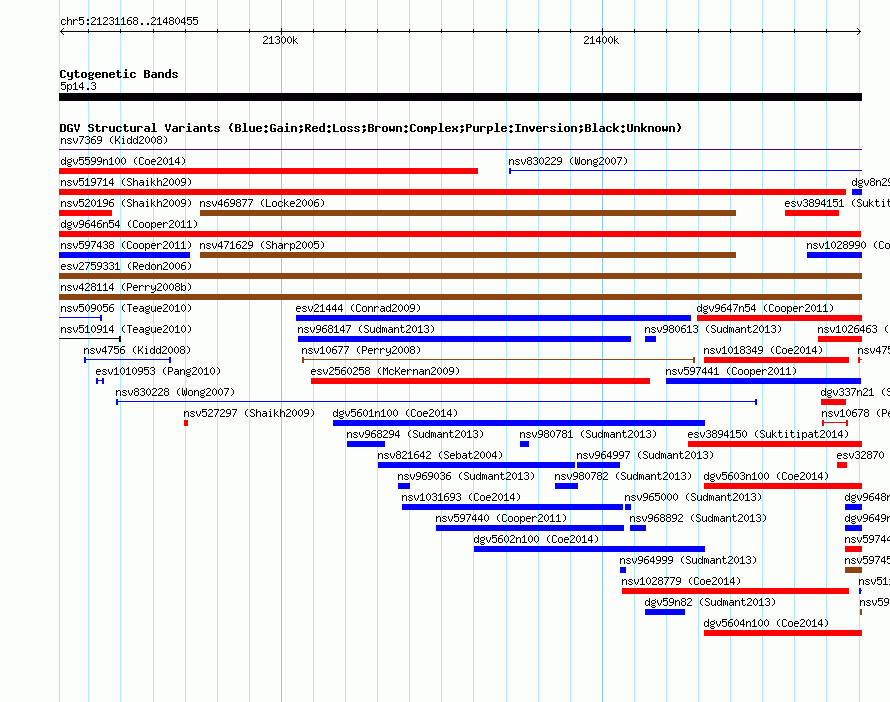Image resolution: width=890 pixels, height=702 pixels.
Task: Click the DGV Structural Variants track title
Action: pos(370,128)
